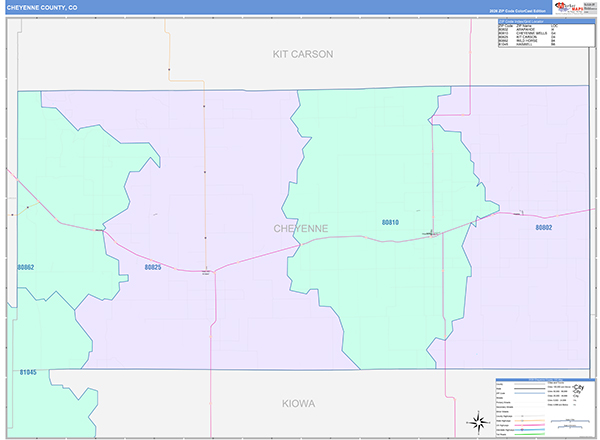Screen dimensions: 600x440
Task: Click the 'CHEYENNE COUNTY, CO' map title
Action: [42, 8]
